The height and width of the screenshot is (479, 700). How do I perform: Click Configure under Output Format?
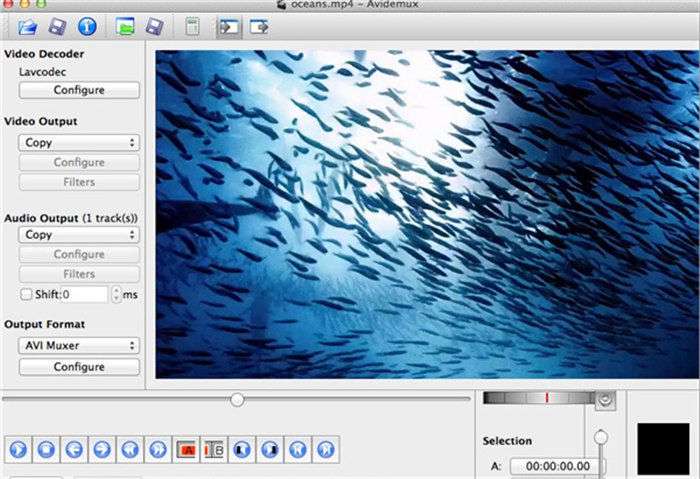[79, 367]
